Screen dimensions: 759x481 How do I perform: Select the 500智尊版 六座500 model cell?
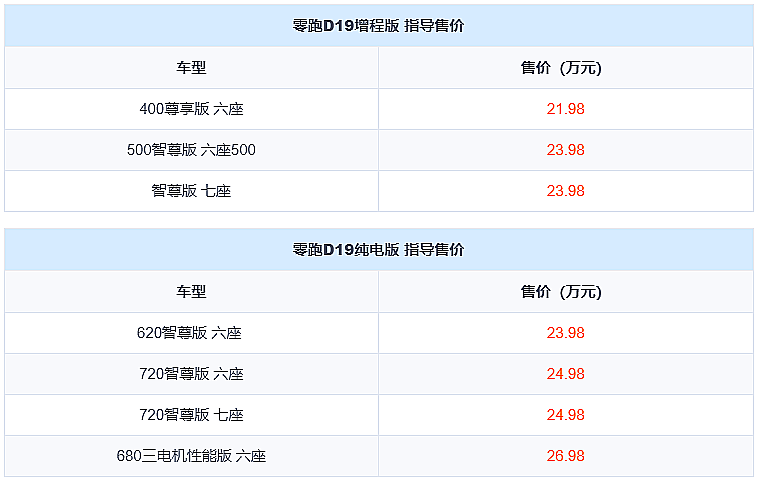(x=191, y=150)
